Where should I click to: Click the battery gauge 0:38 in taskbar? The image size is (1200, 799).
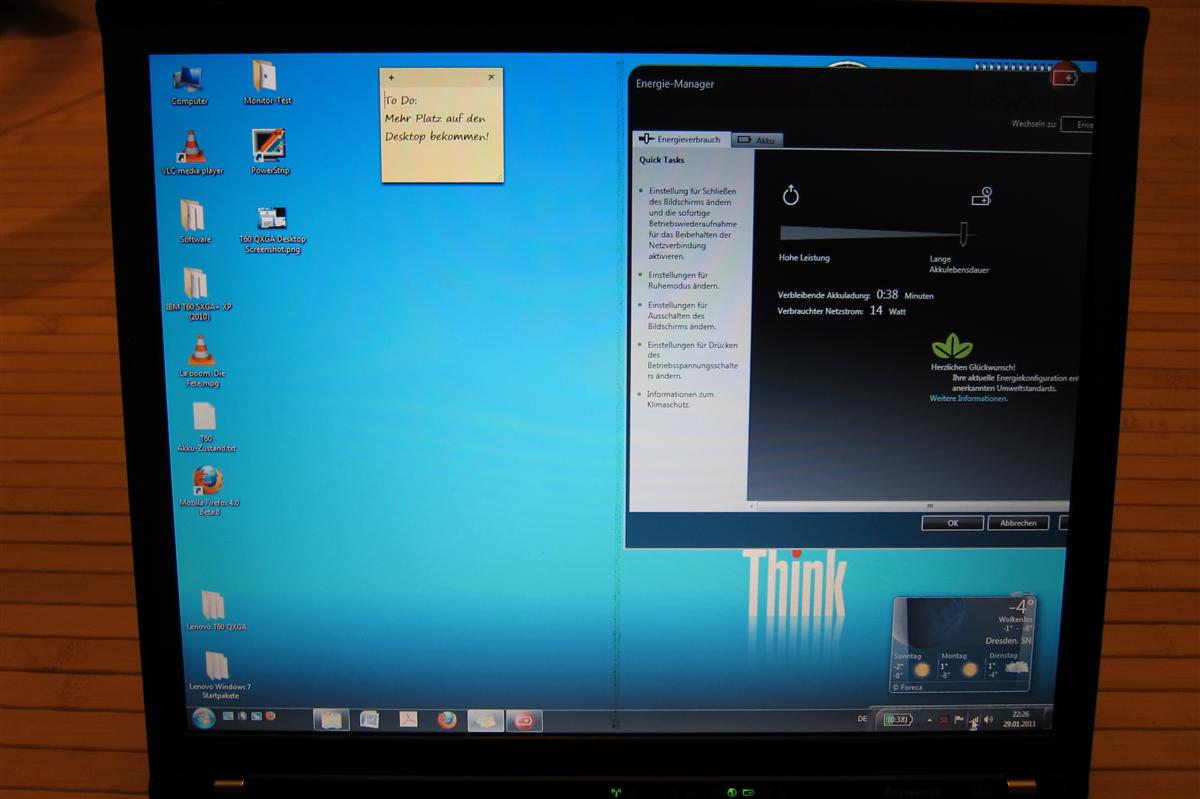(x=897, y=719)
